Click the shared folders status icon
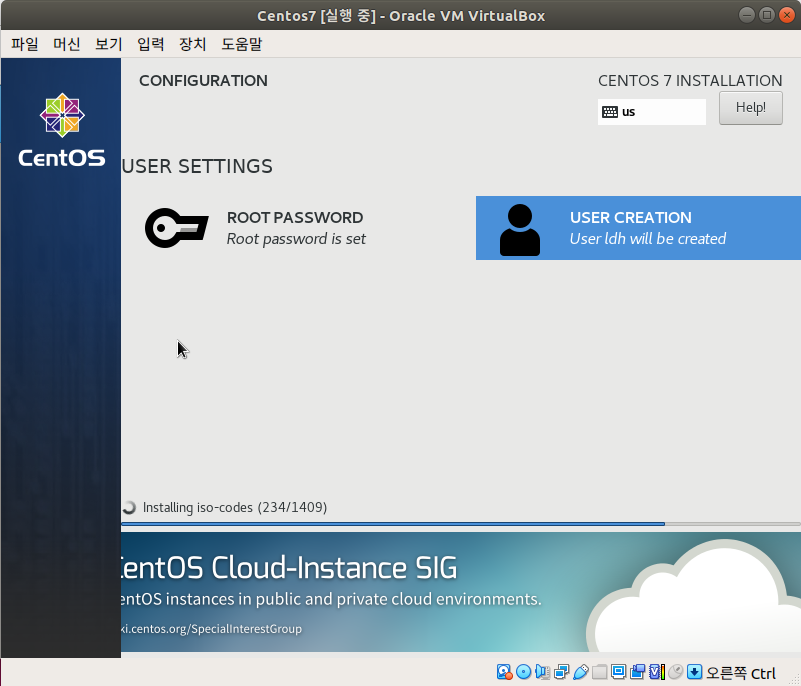 [600, 672]
